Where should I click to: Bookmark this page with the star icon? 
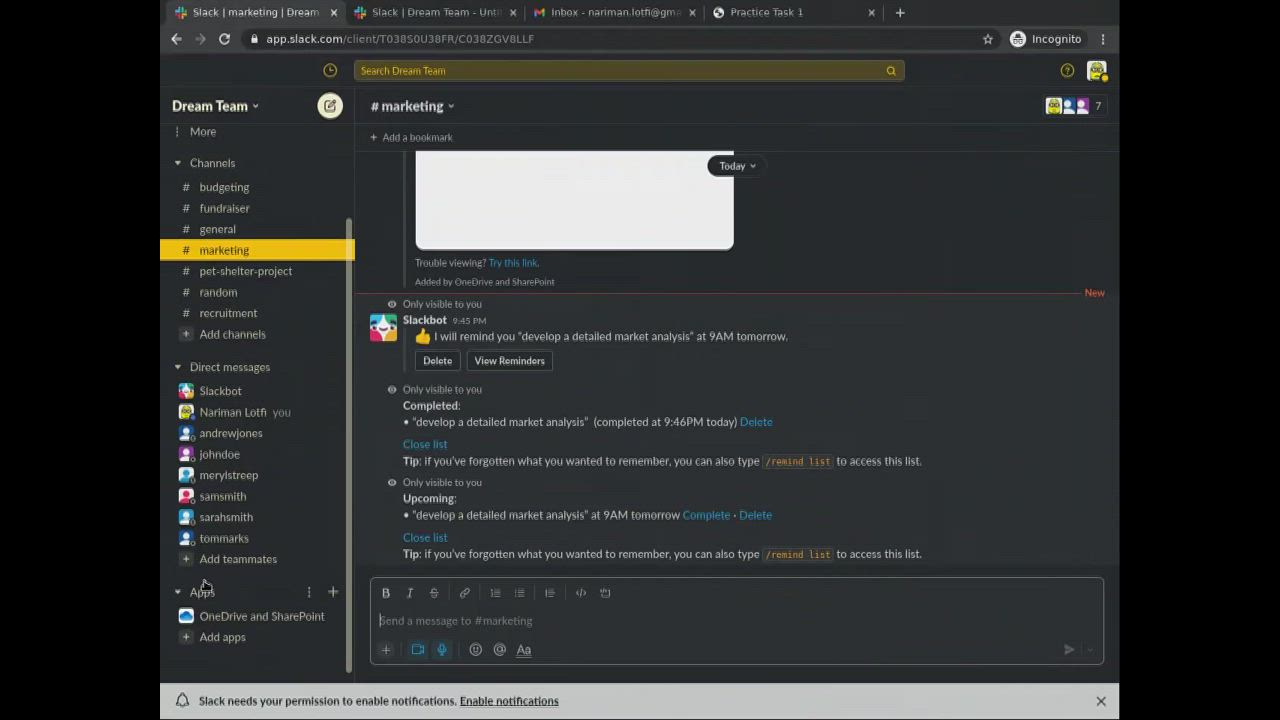point(988,39)
